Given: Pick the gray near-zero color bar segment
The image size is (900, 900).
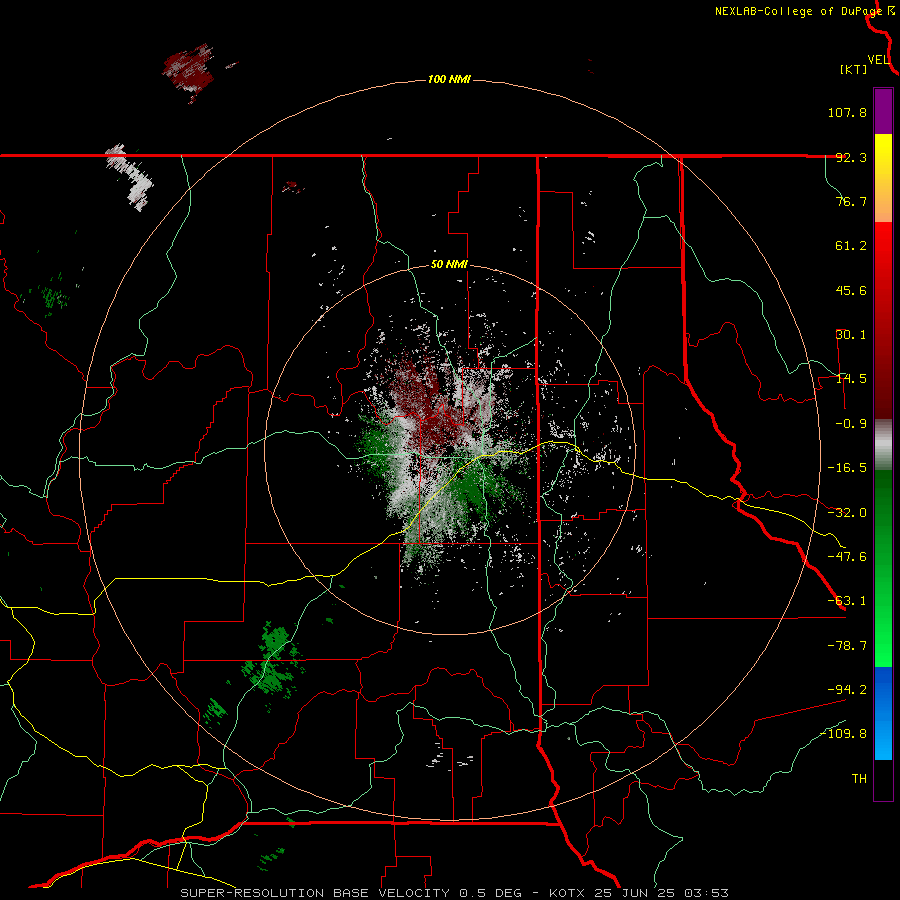Looking at the screenshot, I should point(883,445).
